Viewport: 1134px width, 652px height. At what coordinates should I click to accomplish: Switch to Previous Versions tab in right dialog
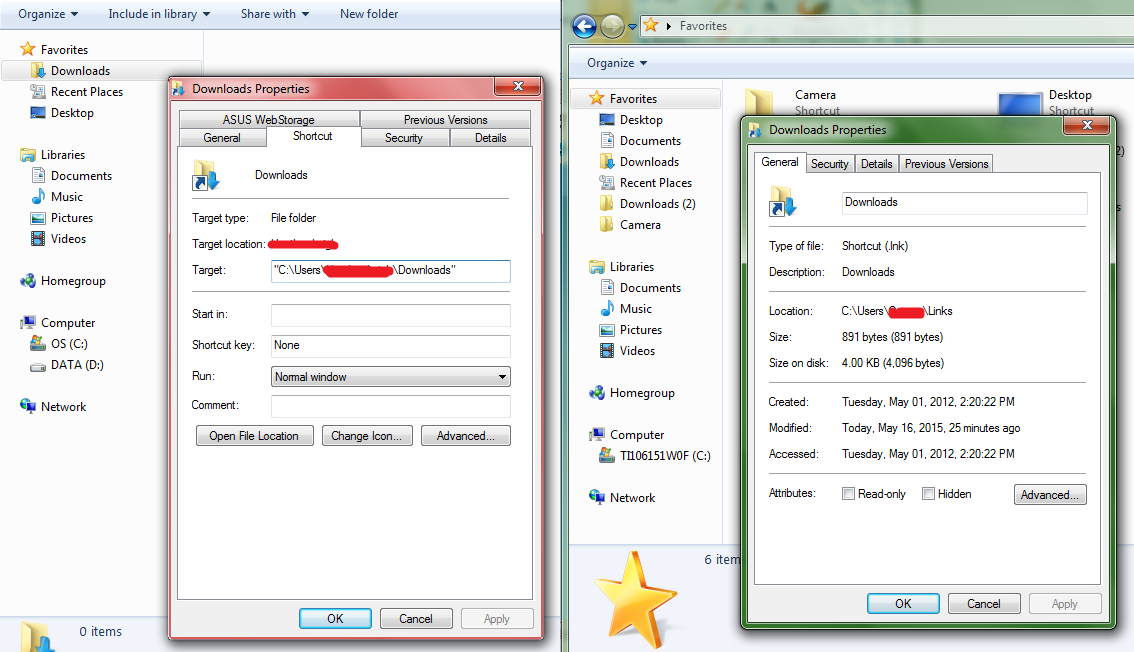946,164
